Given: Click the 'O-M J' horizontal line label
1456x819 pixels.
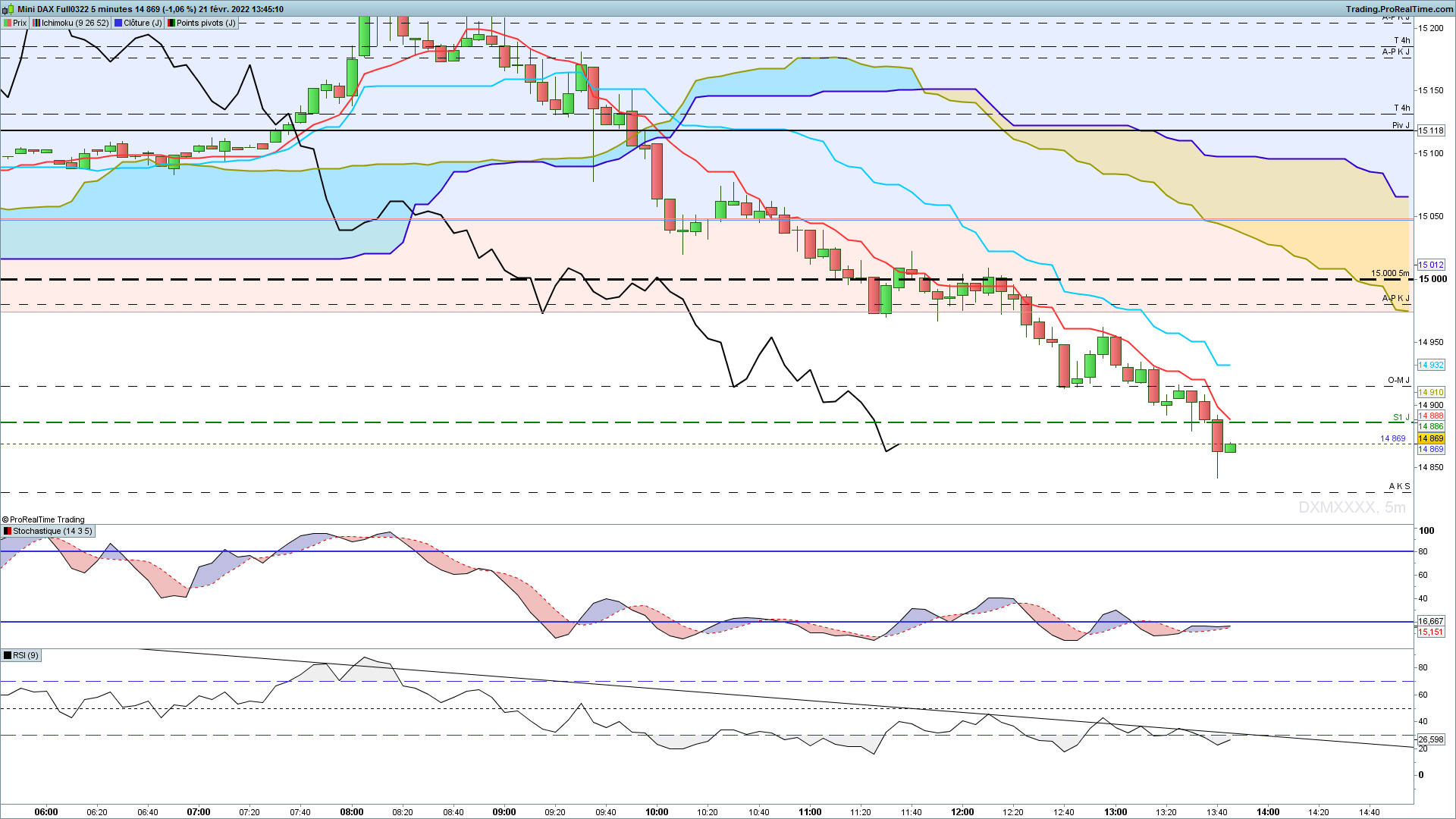Looking at the screenshot, I should pos(1399,380).
